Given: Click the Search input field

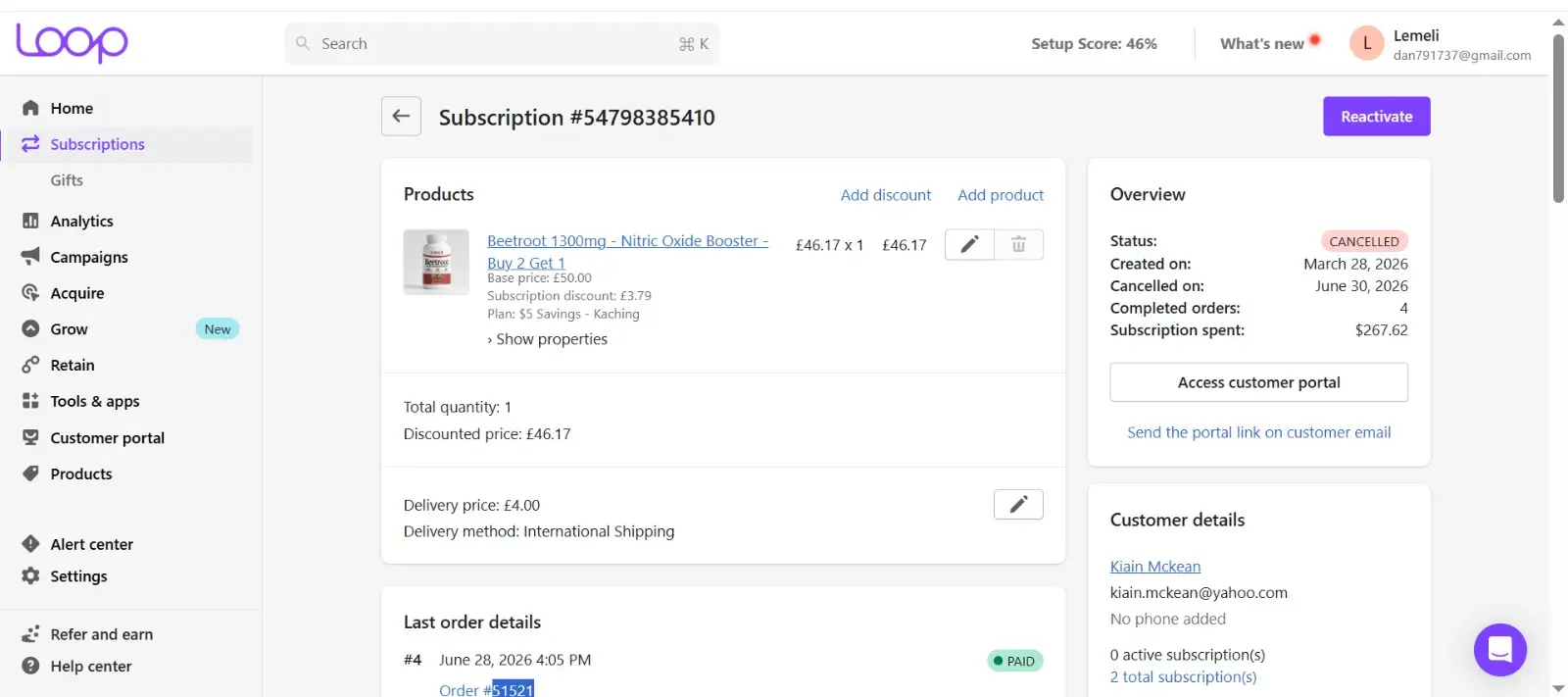Looking at the screenshot, I should pos(502,43).
